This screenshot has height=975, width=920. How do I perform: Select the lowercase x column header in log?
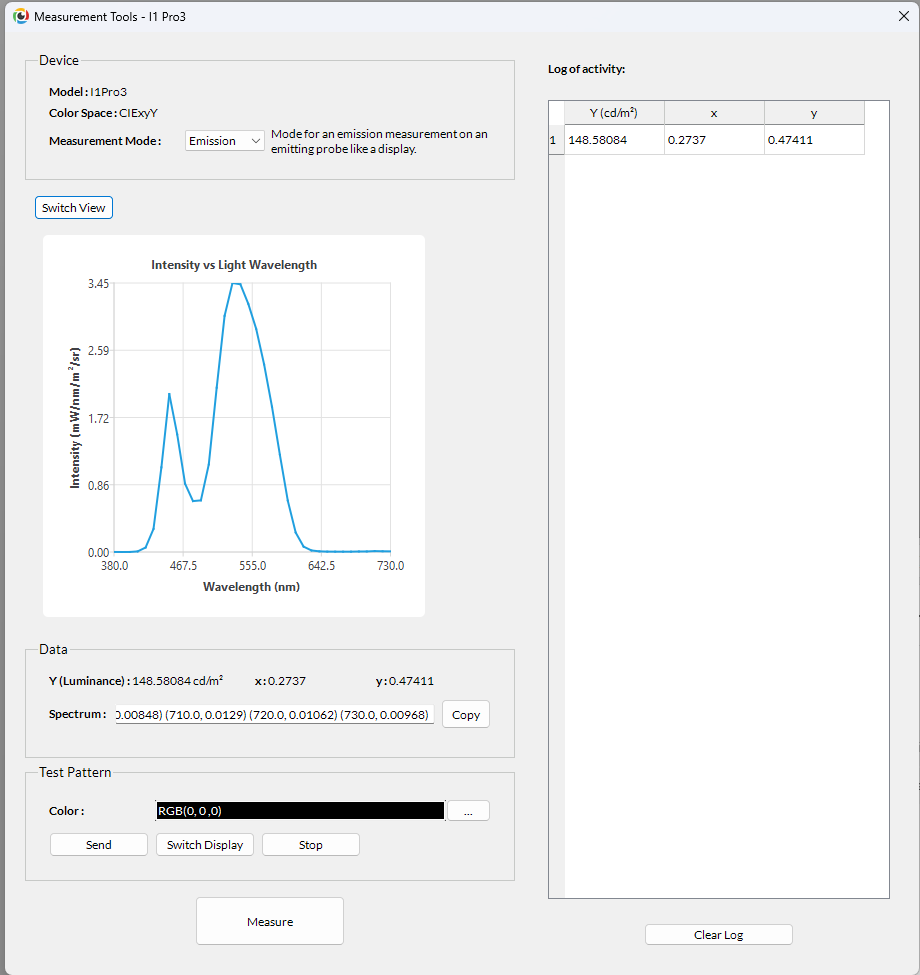714,113
